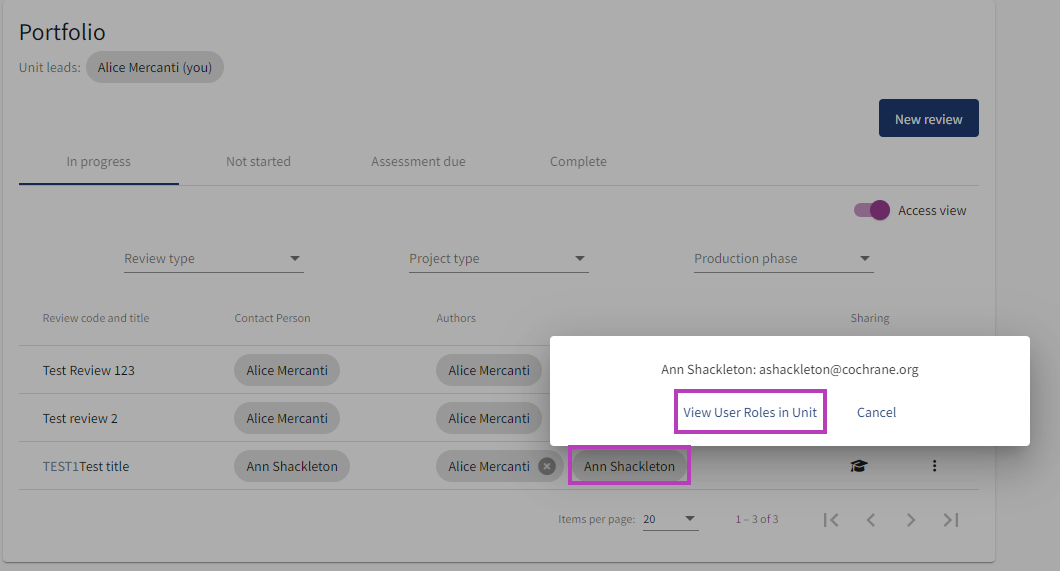Jump to the last page of results
The height and width of the screenshot is (571, 1060).
(x=951, y=519)
